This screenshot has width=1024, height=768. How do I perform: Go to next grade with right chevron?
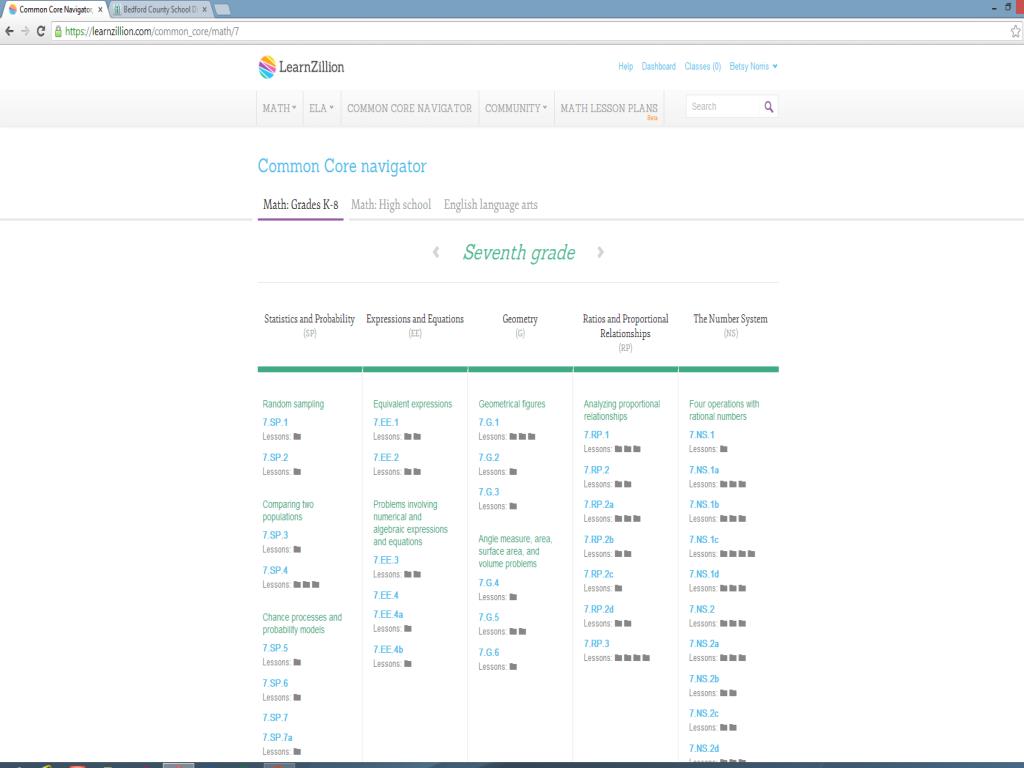(x=600, y=252)
